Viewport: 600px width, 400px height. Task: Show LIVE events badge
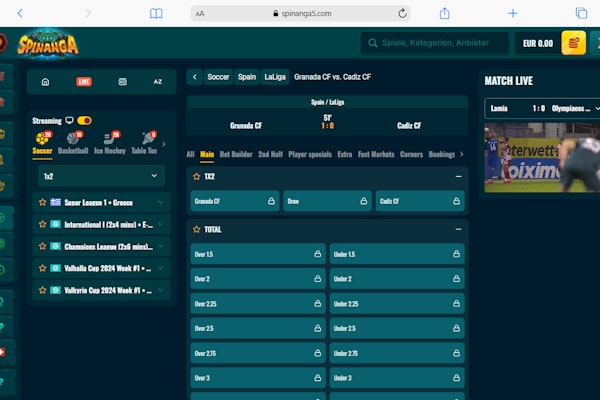(x=84, y=82)
